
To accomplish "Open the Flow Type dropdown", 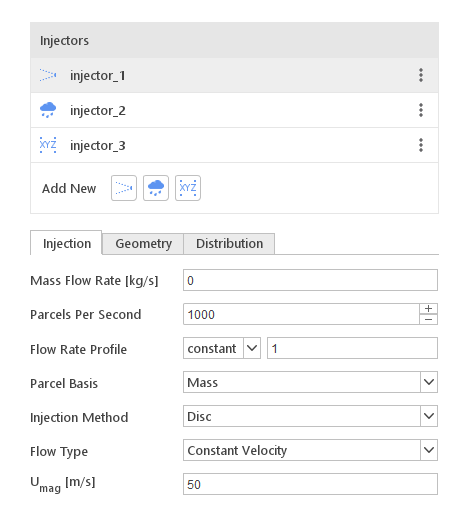I will tap(310, 450).
